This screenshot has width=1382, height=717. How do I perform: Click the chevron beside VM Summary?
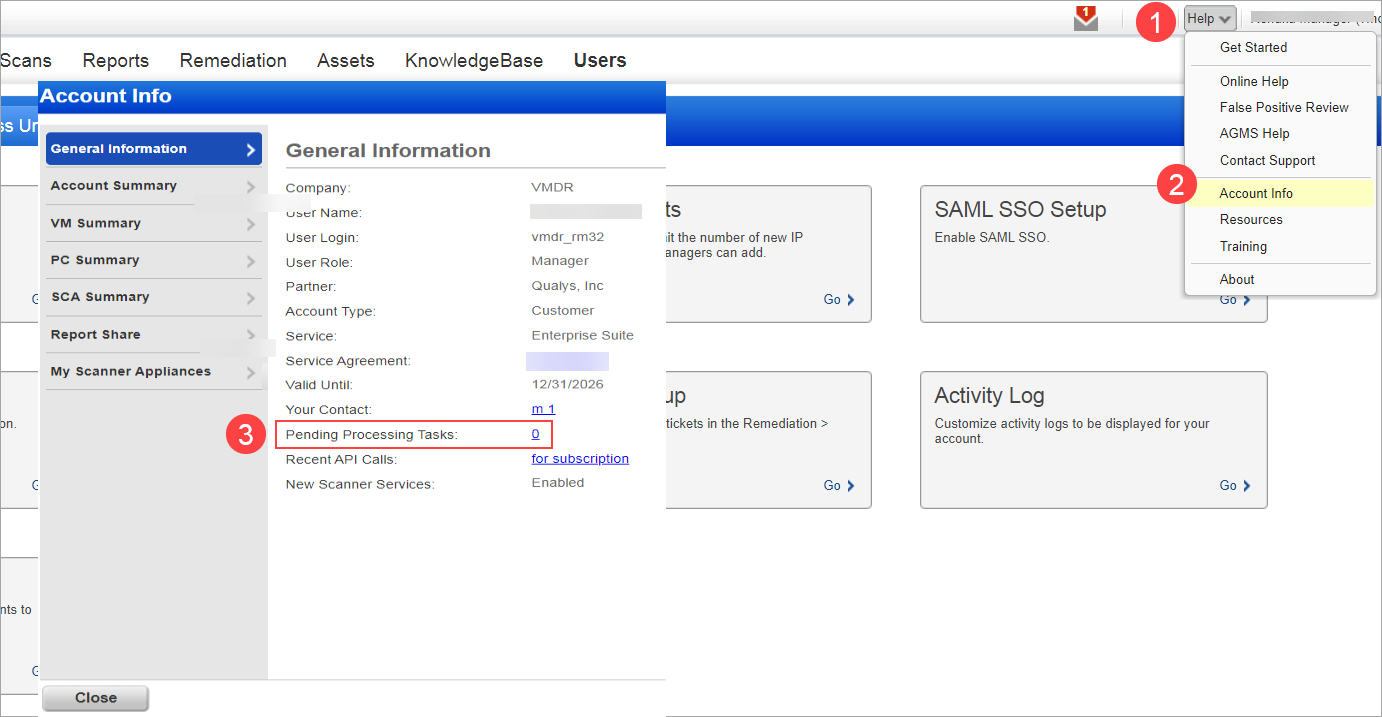click(x=253, y=222)
